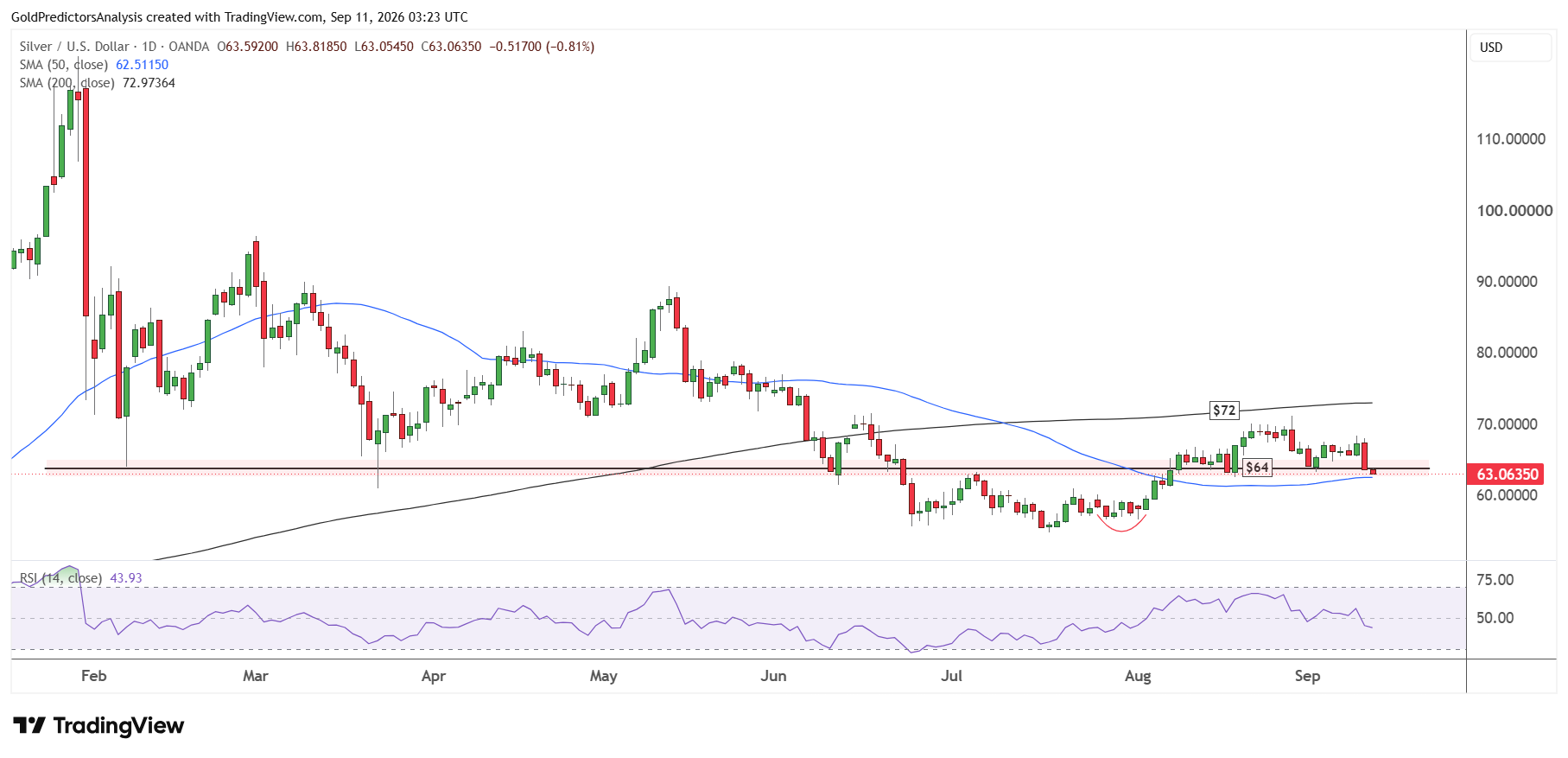The image size is (1568, 758).
Task: Click the RSI (14, close) indicator label
Action: tap(60, 578)
